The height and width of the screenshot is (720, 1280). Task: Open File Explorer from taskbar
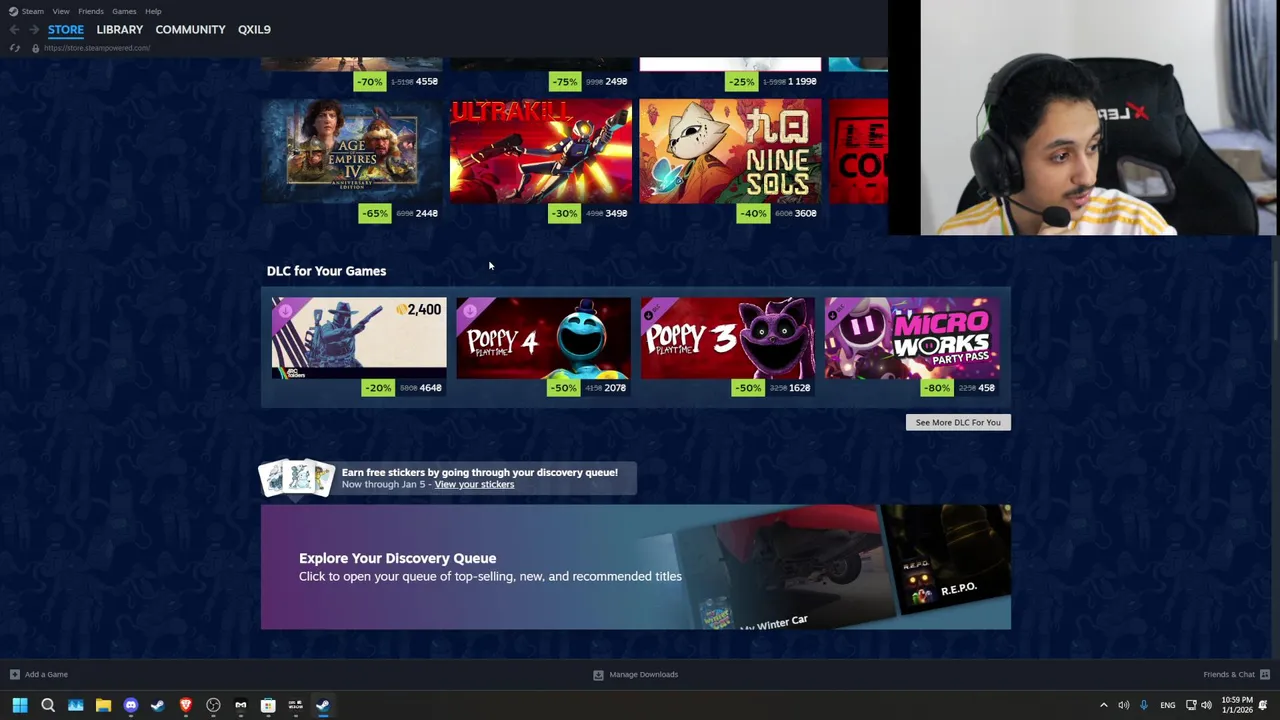pyautogui.click(x=103, y=706)
